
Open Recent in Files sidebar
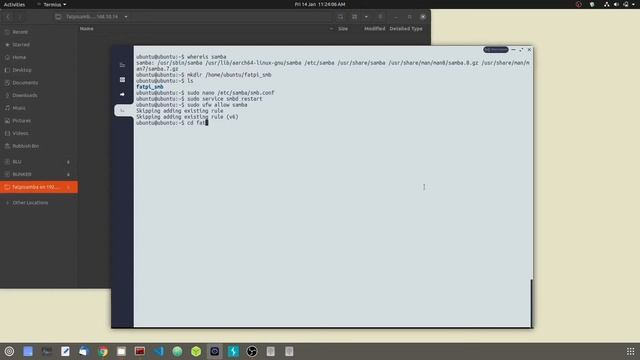tap(39, 32)
